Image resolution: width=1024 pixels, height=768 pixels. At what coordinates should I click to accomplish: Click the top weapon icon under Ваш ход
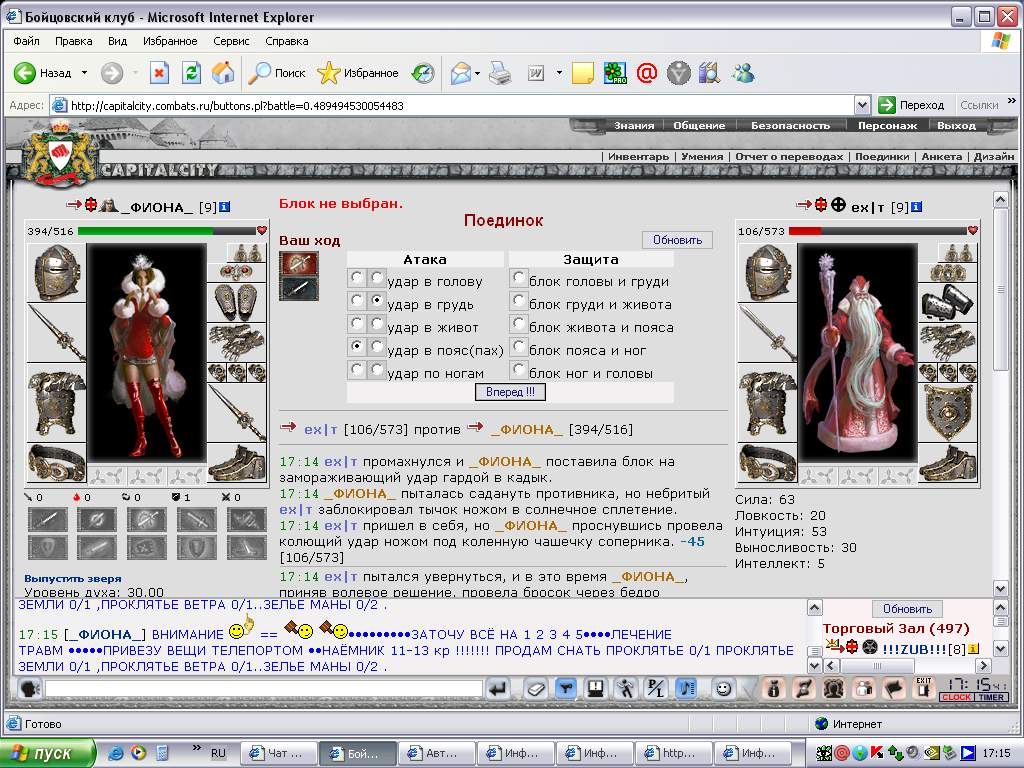[299, 264]
